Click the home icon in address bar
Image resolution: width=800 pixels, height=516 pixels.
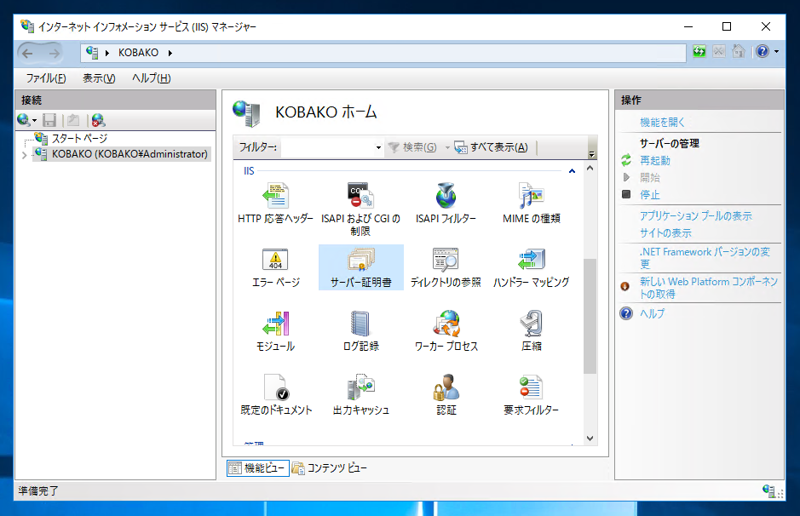738,52
